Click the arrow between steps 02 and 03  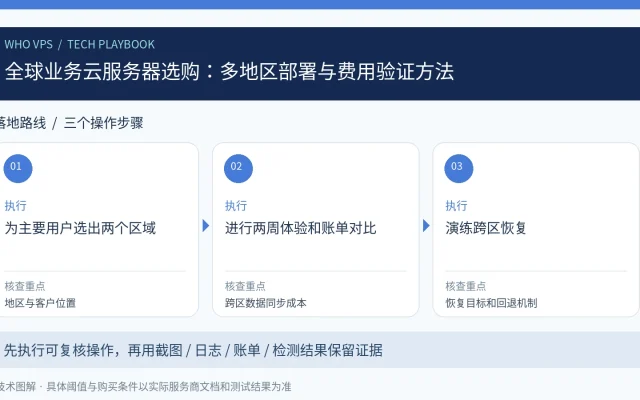click(x=426, y=225)
